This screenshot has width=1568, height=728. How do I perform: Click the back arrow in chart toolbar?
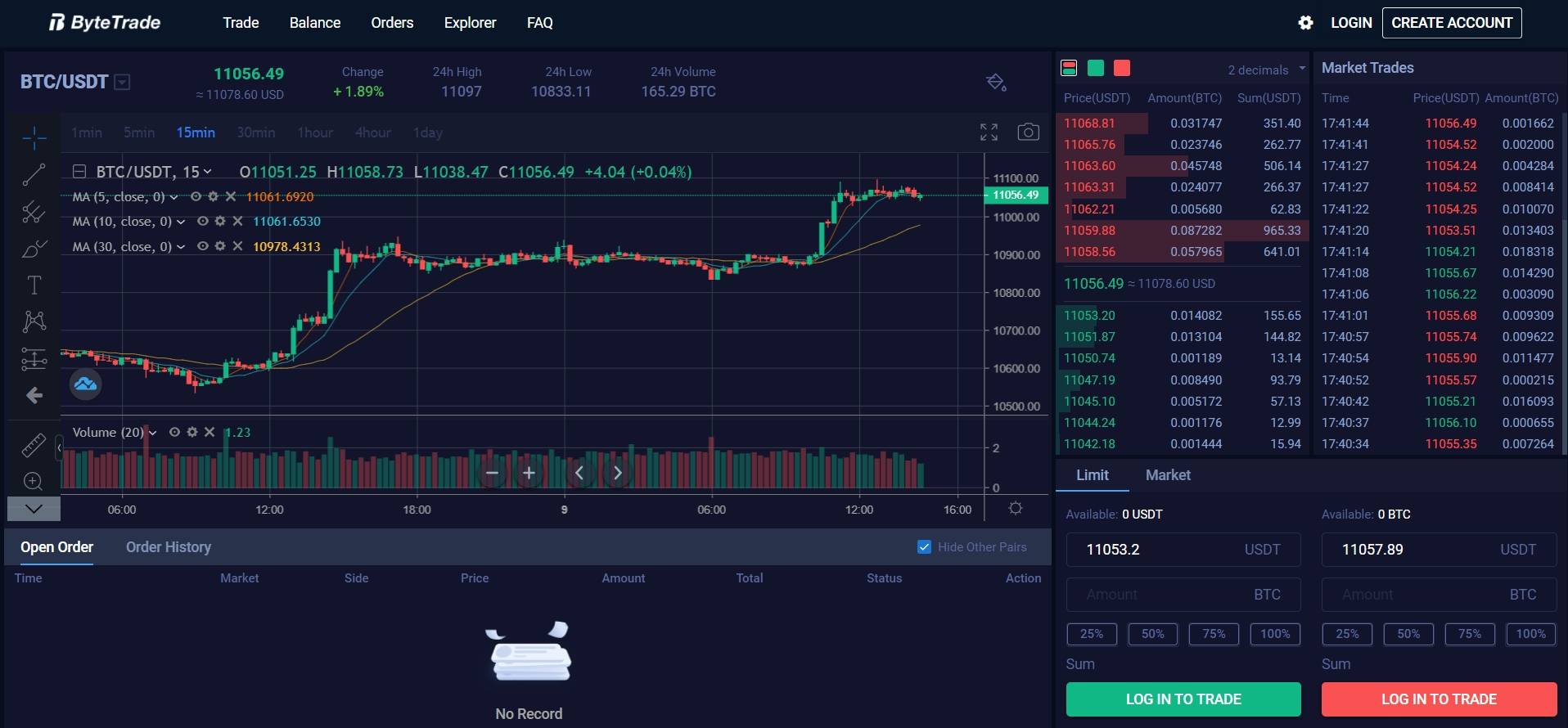[x=34, y=396]
